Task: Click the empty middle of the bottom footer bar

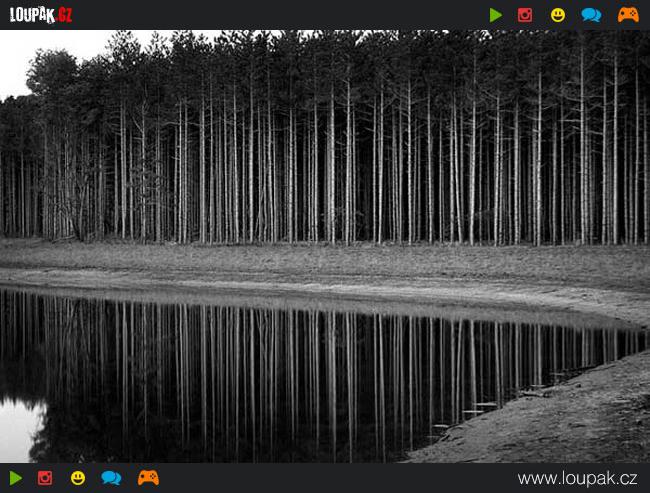Action: pyautogui.click(x=330, y=478)
